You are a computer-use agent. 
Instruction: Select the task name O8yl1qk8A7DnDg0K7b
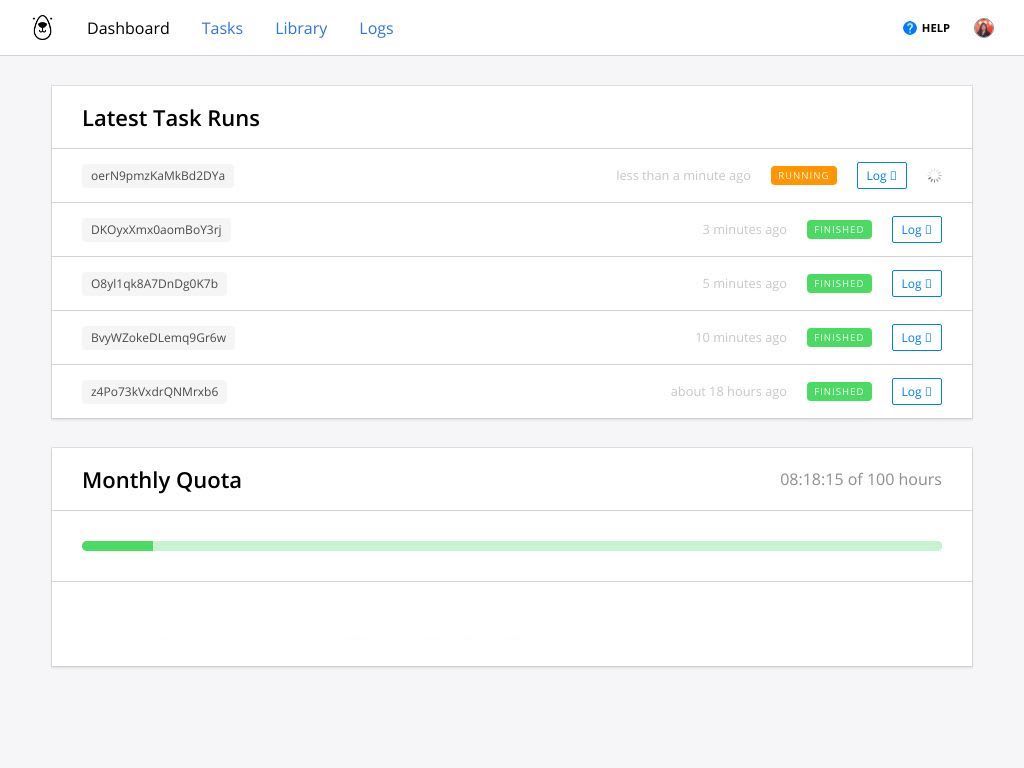coord(154,283)
